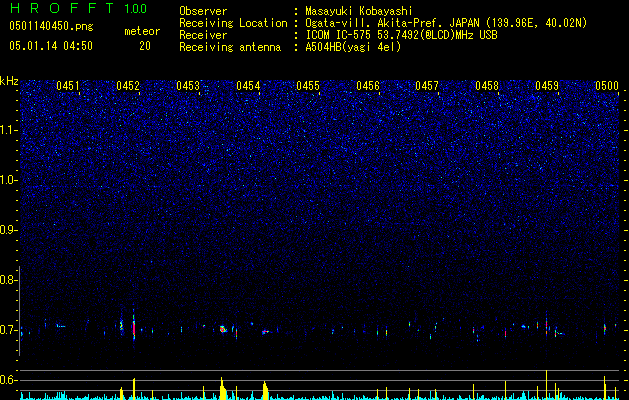Image resolution: width=629 pixels, height=400 pixels.
Task: Click the name Masayuki Kobayashi
Action: click(359, 11)
